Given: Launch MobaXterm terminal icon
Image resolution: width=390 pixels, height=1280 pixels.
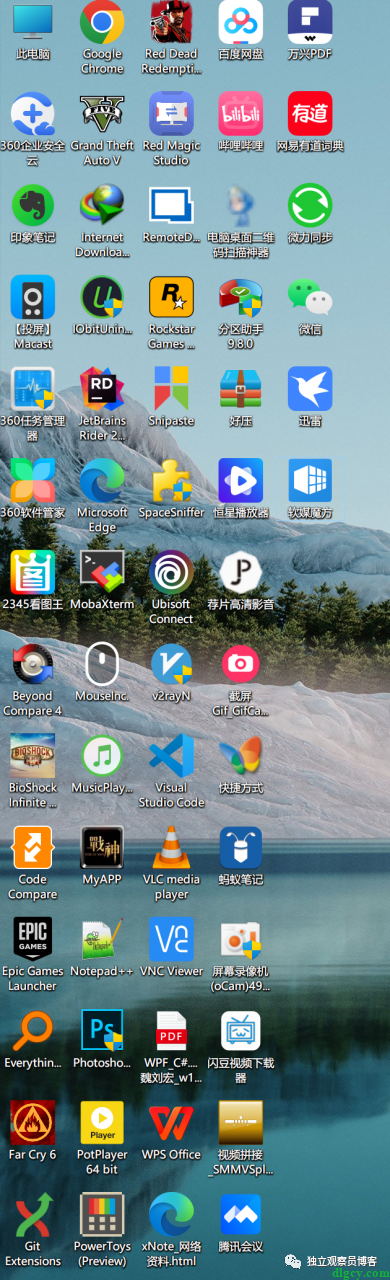Looking at the screenshot, I should pos(102,572).
